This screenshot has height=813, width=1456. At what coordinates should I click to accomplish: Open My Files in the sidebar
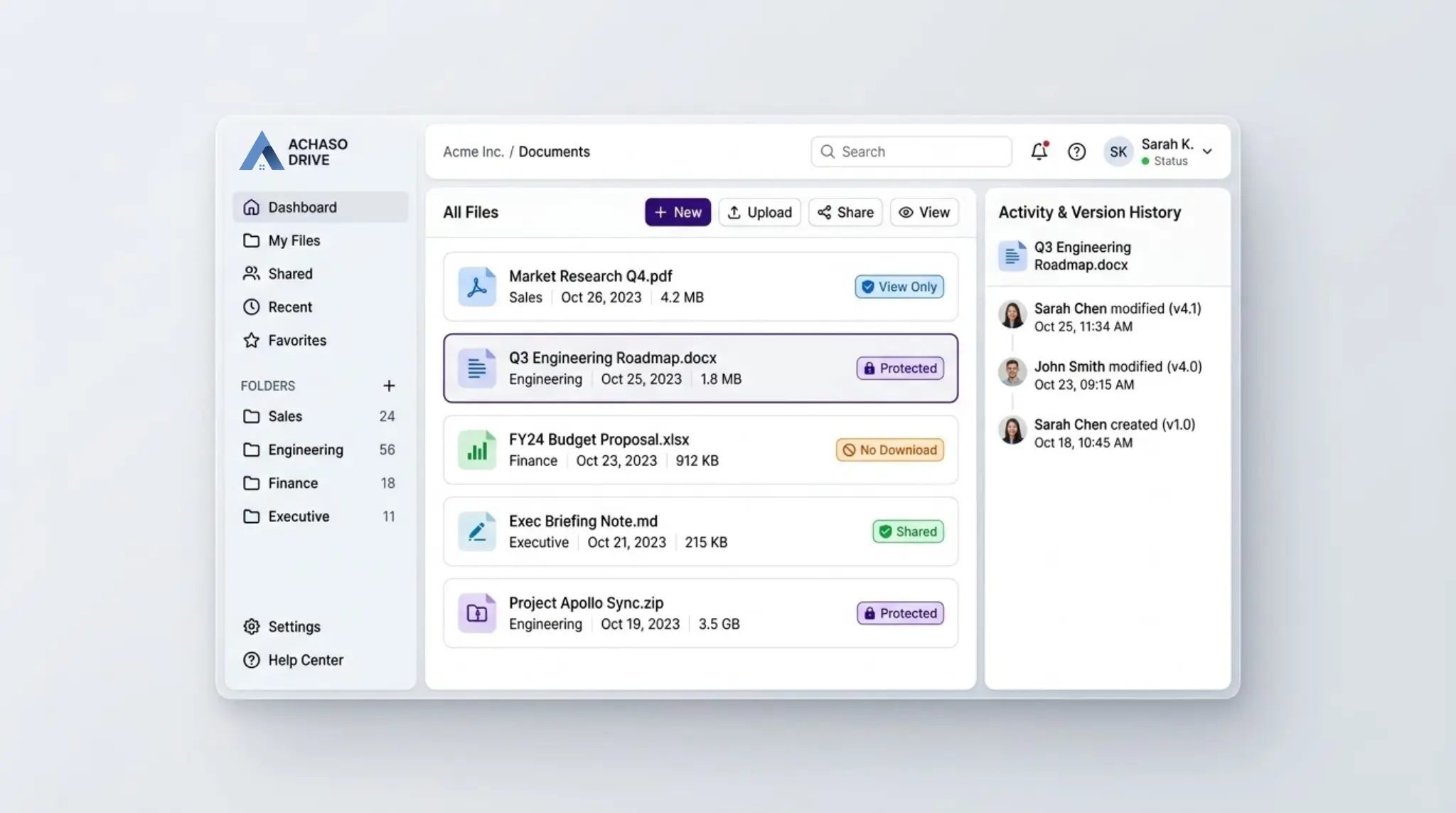click(320, 240)
